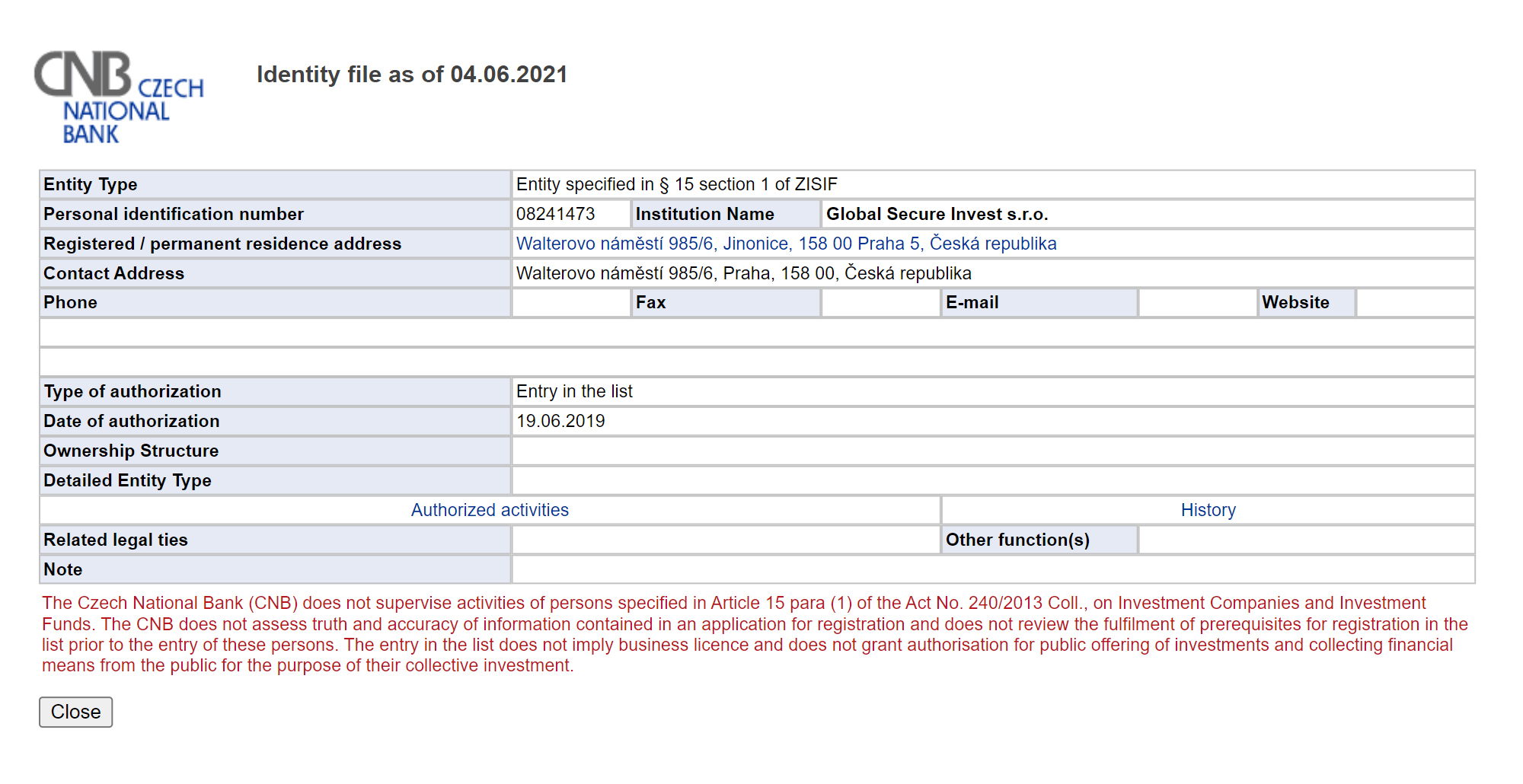The image size is (1523, 784).
Task: Click the 'Entry in the list' value
Action: pos(574,391)
